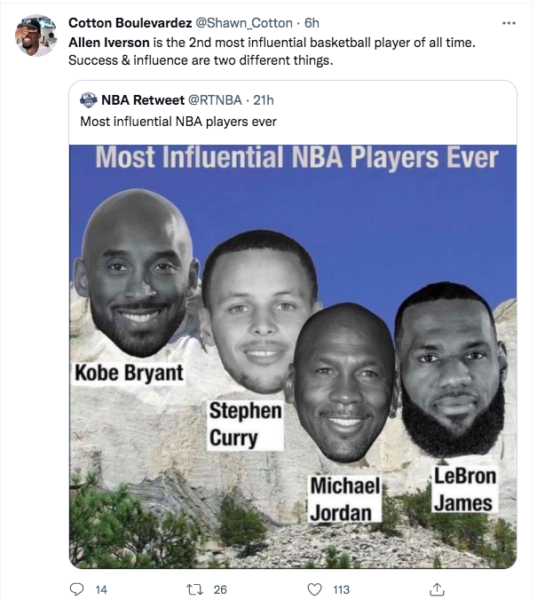This screenshot has height=600, width=537.
Task: Open Cotton Boulevardez profile picture
Action: [x=36, y=36]
